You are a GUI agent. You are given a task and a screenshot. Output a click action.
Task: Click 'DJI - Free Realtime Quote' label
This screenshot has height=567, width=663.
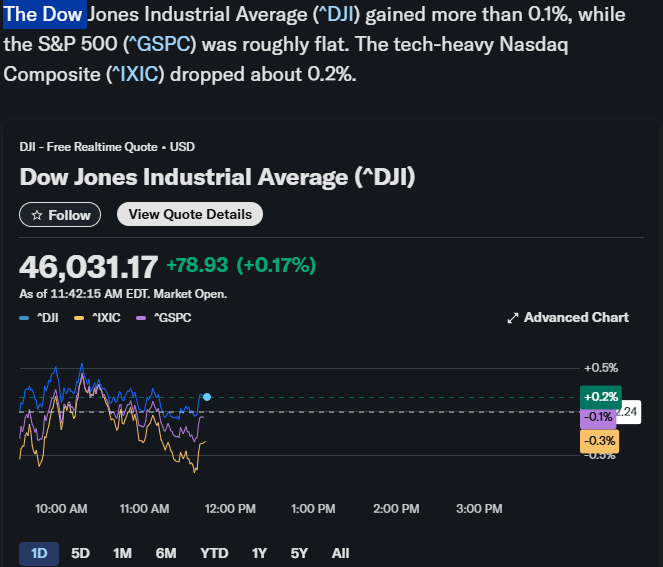[88, 147]
